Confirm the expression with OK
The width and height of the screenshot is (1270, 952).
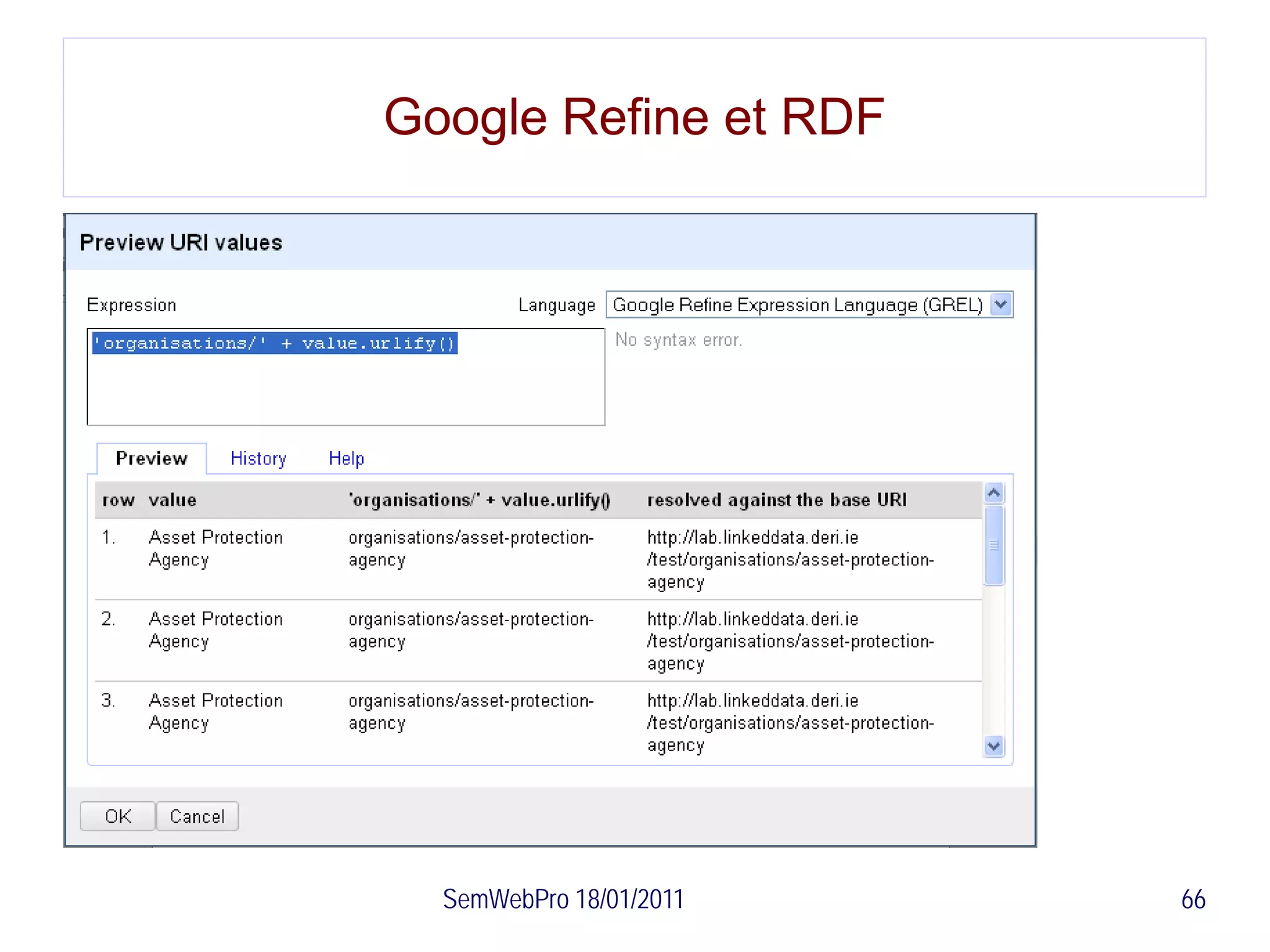coord(118,816)
